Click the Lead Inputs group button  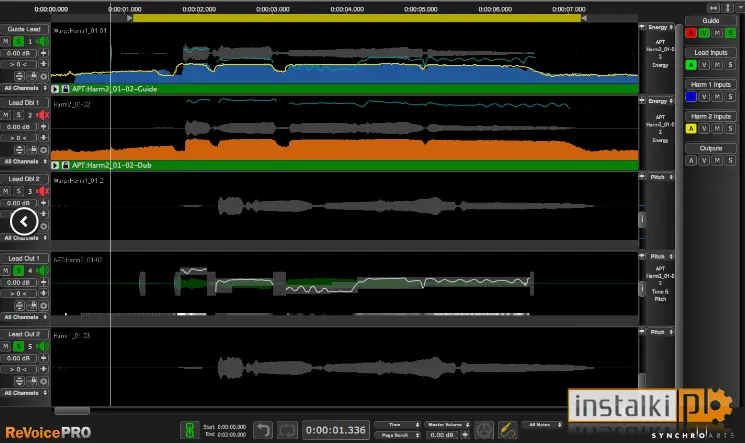coord(711,52)
